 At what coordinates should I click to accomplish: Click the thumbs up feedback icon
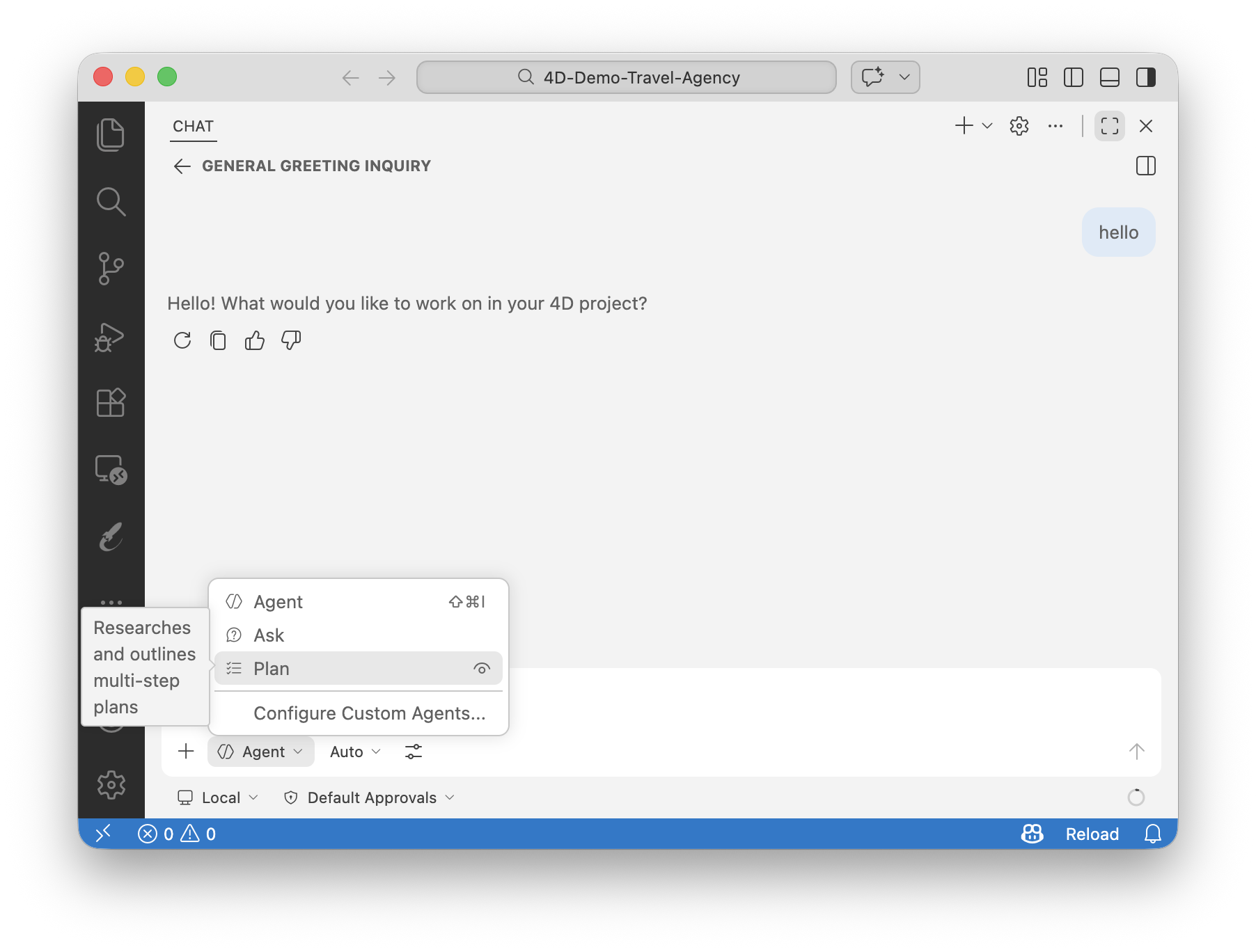[255, 340]
